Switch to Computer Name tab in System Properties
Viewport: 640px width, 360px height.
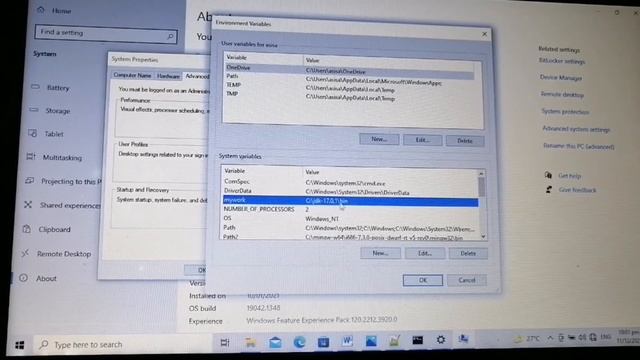(x=132, y=75)
